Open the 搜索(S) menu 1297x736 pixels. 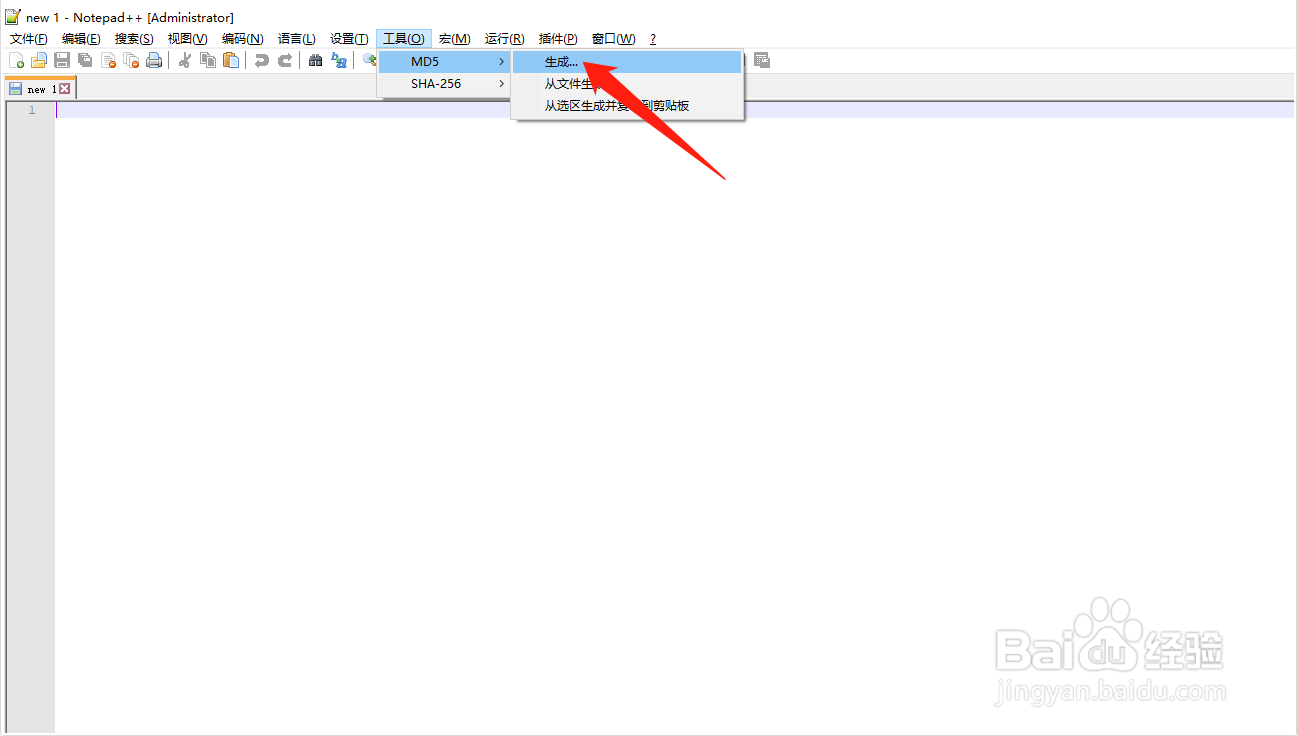tap(134, 39)
